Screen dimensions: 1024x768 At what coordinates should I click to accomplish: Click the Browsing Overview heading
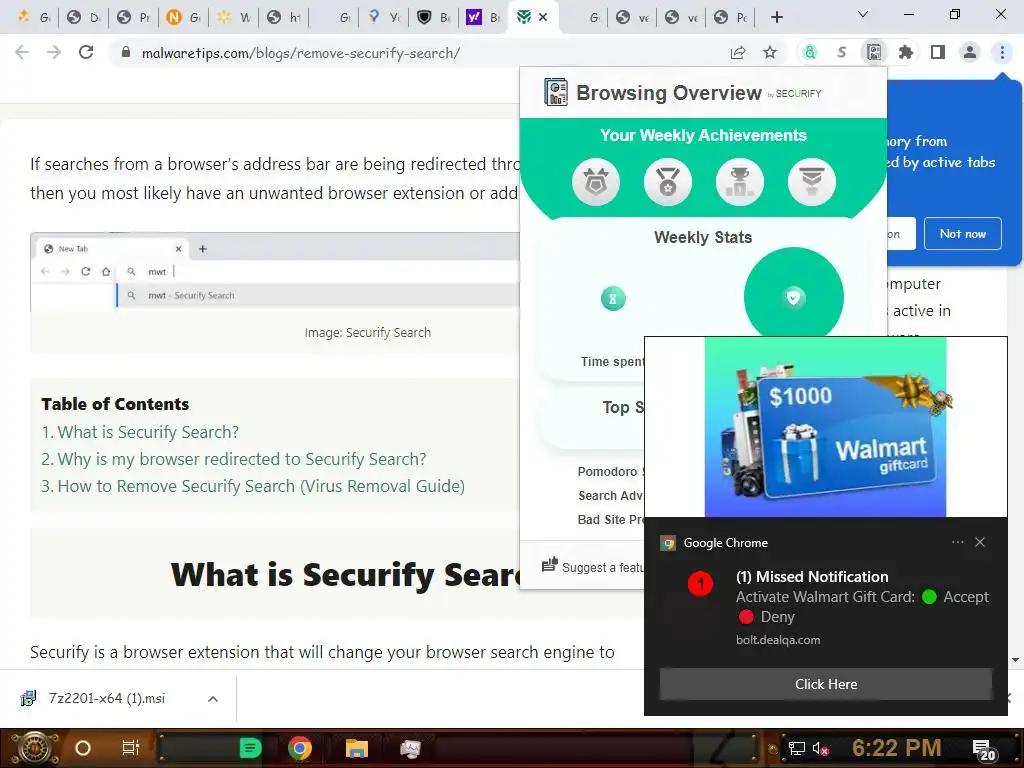click(x=669, y=93)
